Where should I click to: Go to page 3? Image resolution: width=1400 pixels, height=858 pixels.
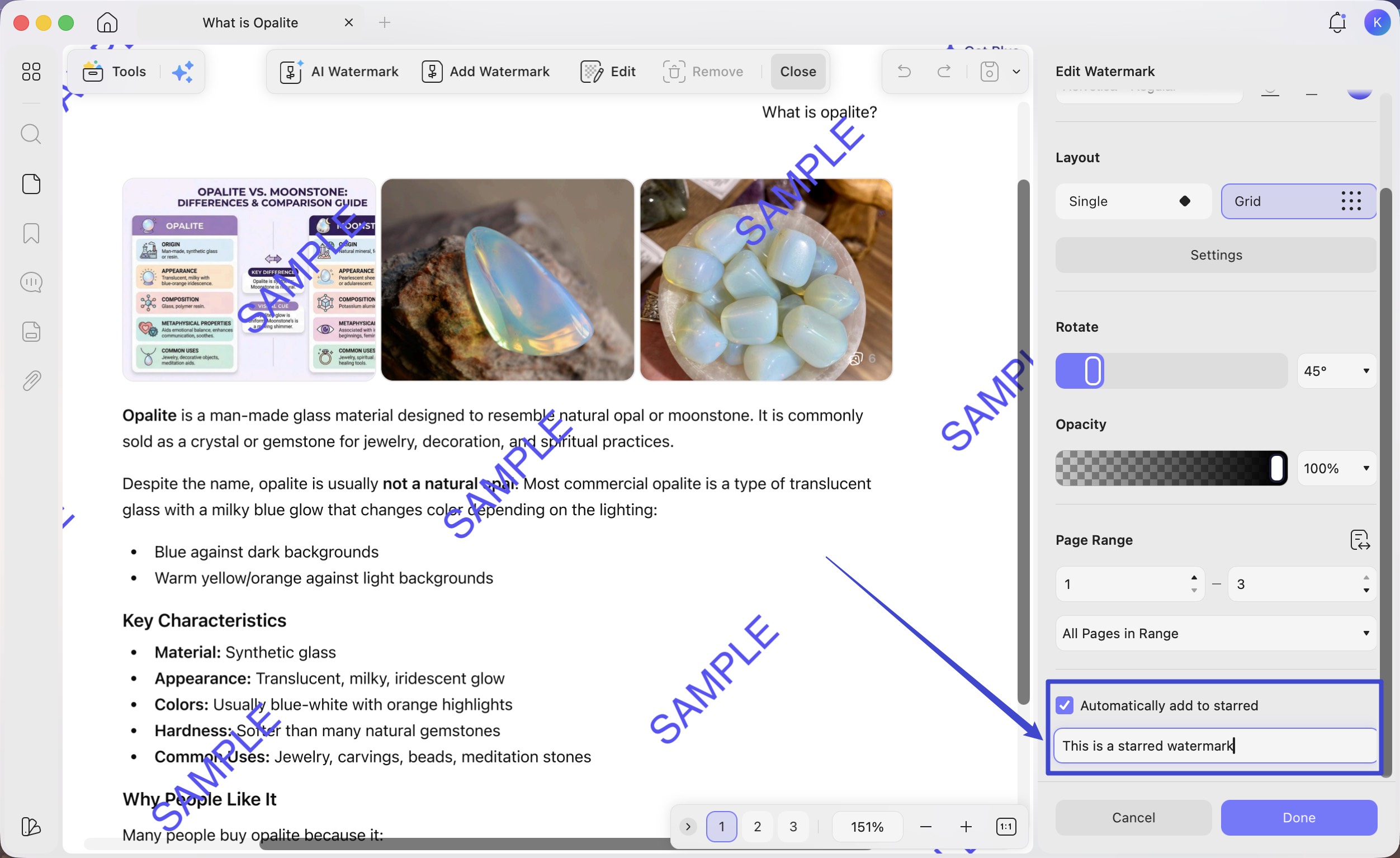coord(793,827)
